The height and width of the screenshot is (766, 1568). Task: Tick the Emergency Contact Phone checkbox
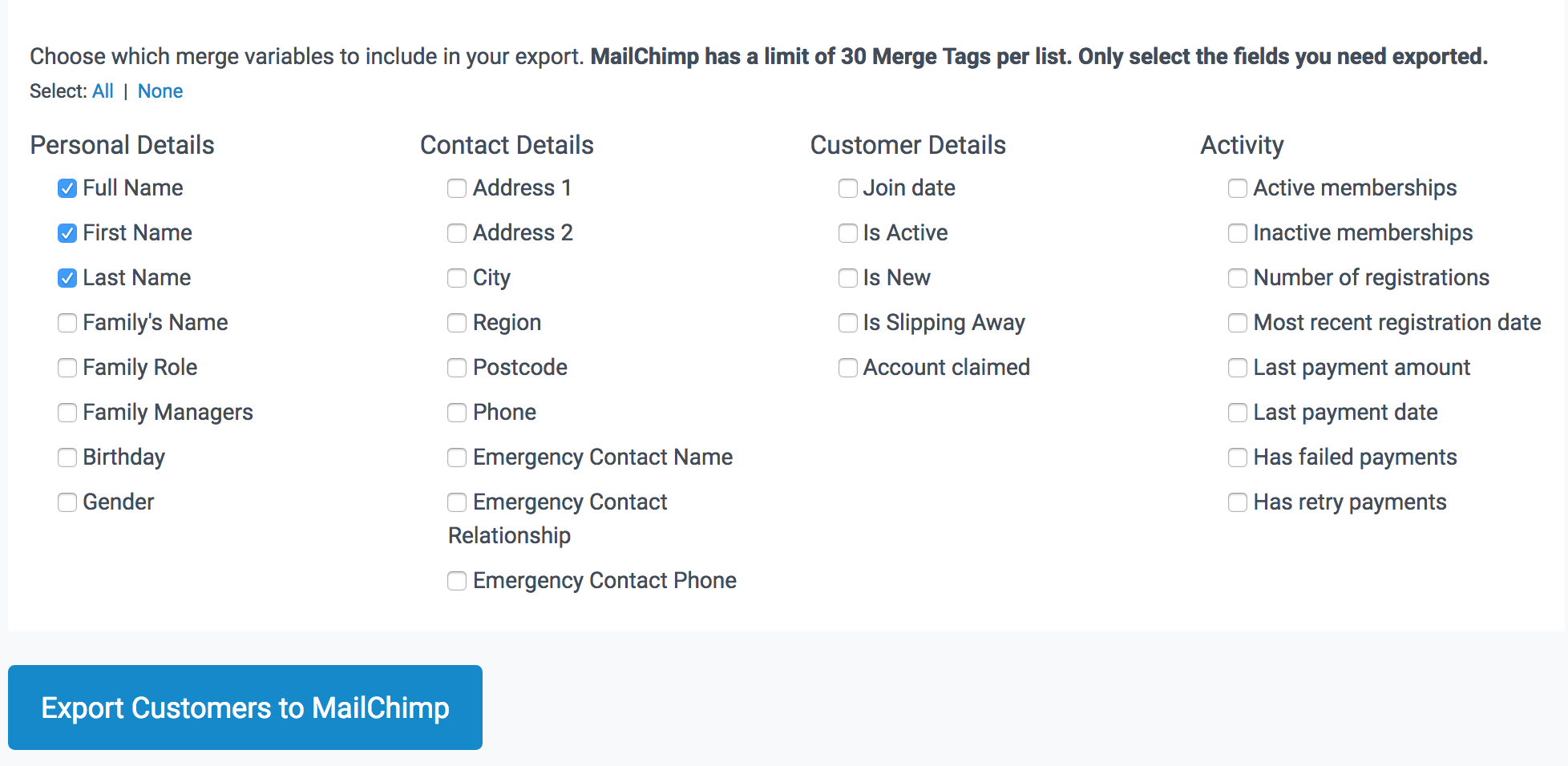point(457,581)
